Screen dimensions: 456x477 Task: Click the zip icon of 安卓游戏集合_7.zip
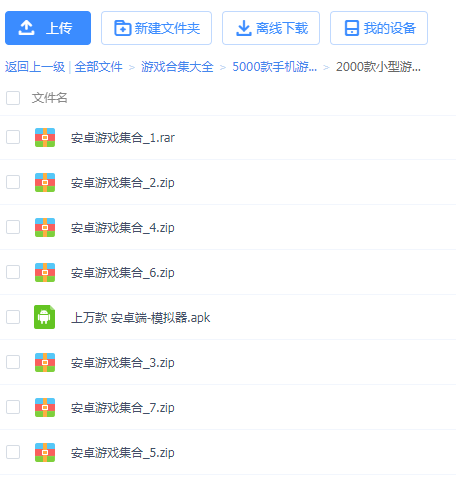[45, 407]
